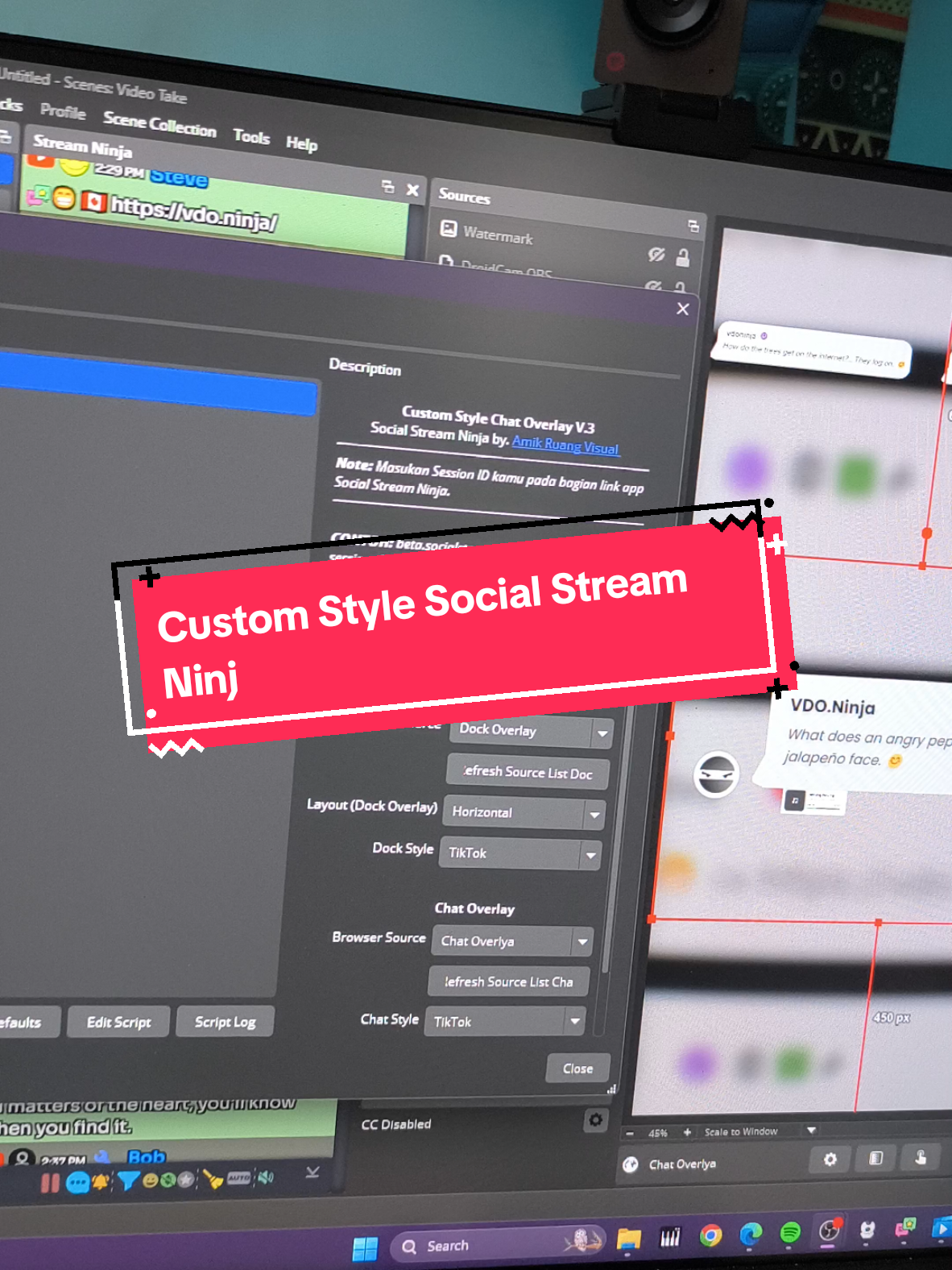Open the Windows Start menu
952x1270 pixels.
365,1249
